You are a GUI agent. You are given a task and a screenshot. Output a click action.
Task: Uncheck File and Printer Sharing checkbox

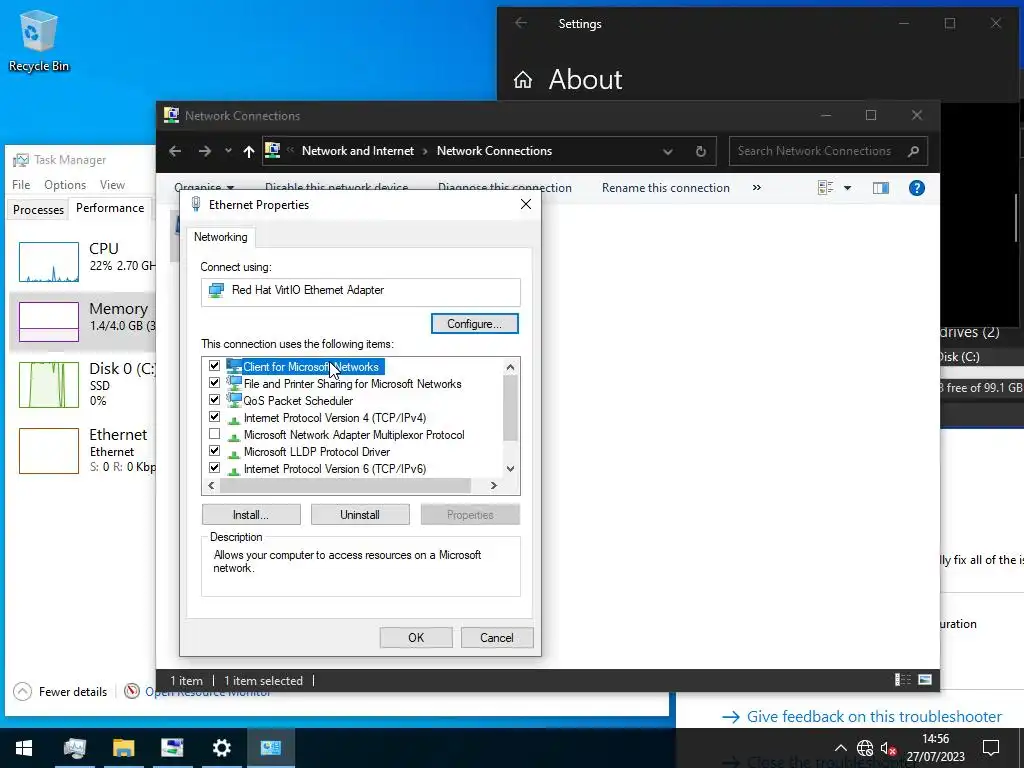pos(214,383)
